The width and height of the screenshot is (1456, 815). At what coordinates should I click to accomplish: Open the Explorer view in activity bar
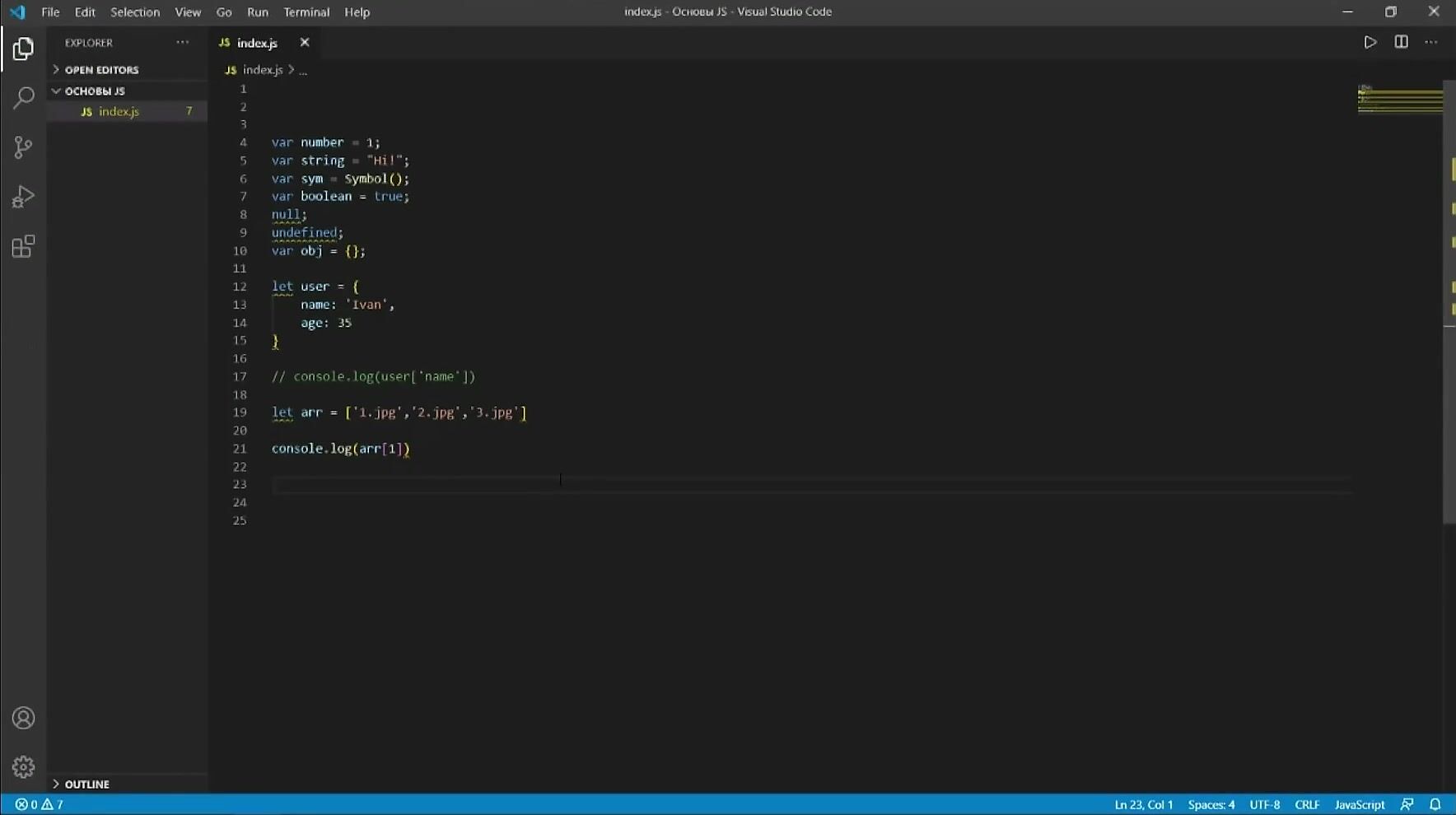[x=23, y=49]
